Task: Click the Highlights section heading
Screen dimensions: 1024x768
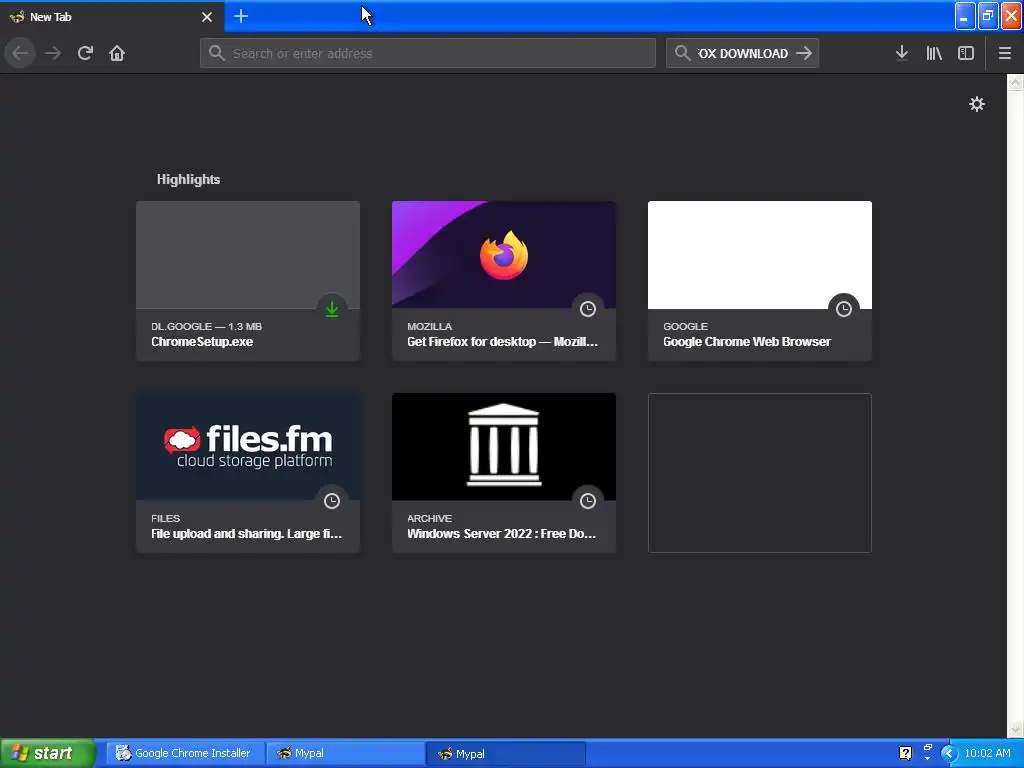Action: point(188,179)
